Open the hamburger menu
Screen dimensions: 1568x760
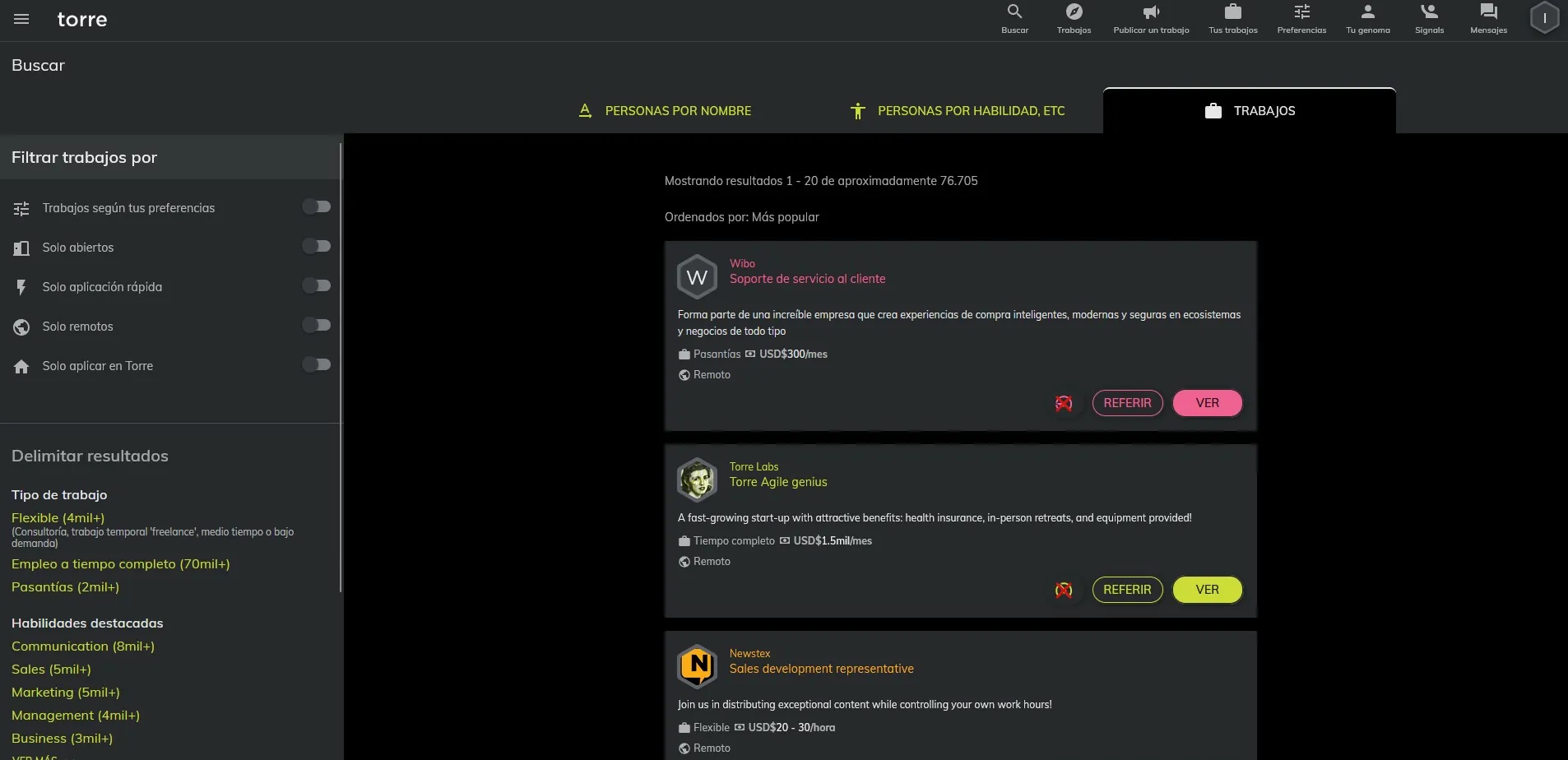[x=21, y=19]
